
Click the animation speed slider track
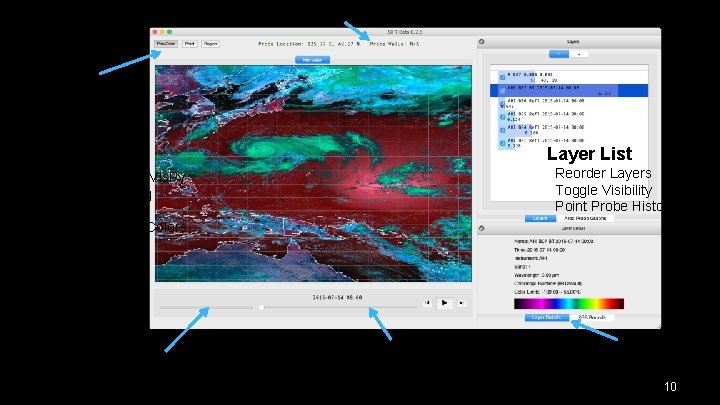pyautogui.click(x=206, y=308)
